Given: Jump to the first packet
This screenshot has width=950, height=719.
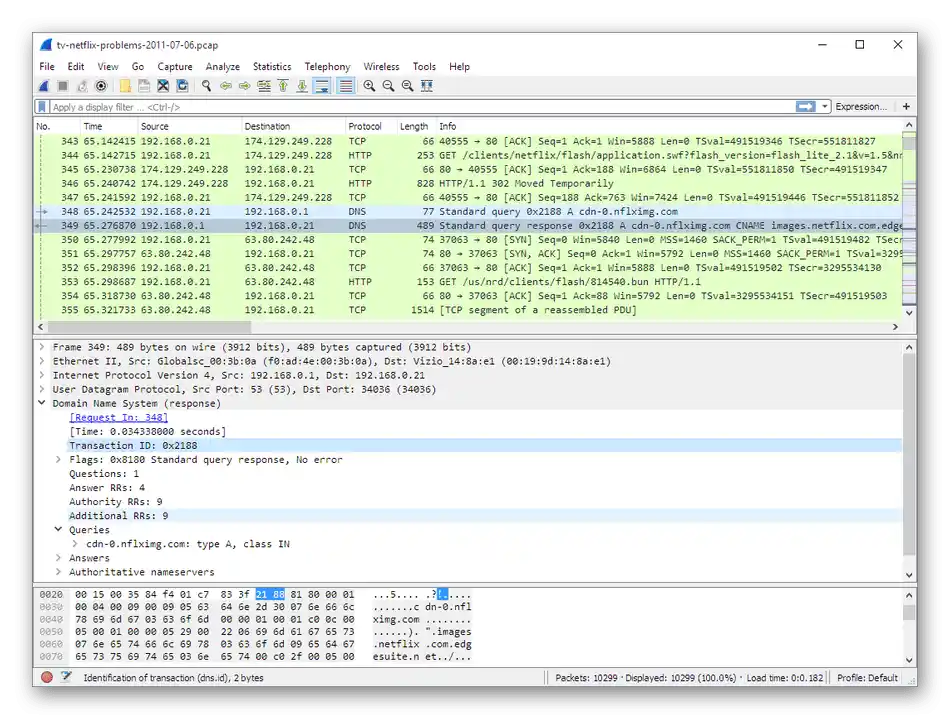Looking at the screenshot, I should (x=283, y=86).
